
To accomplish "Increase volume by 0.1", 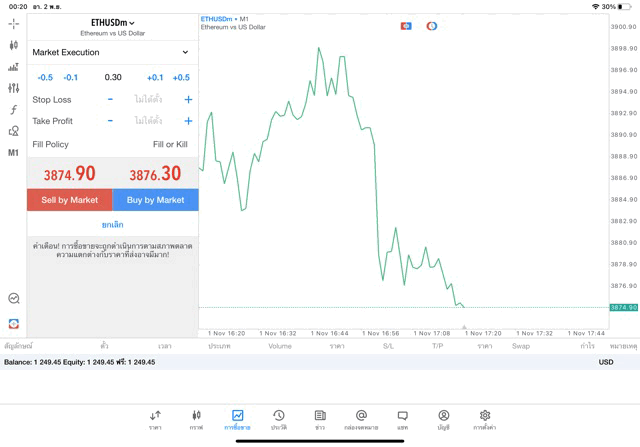I will tap(155, 77).
